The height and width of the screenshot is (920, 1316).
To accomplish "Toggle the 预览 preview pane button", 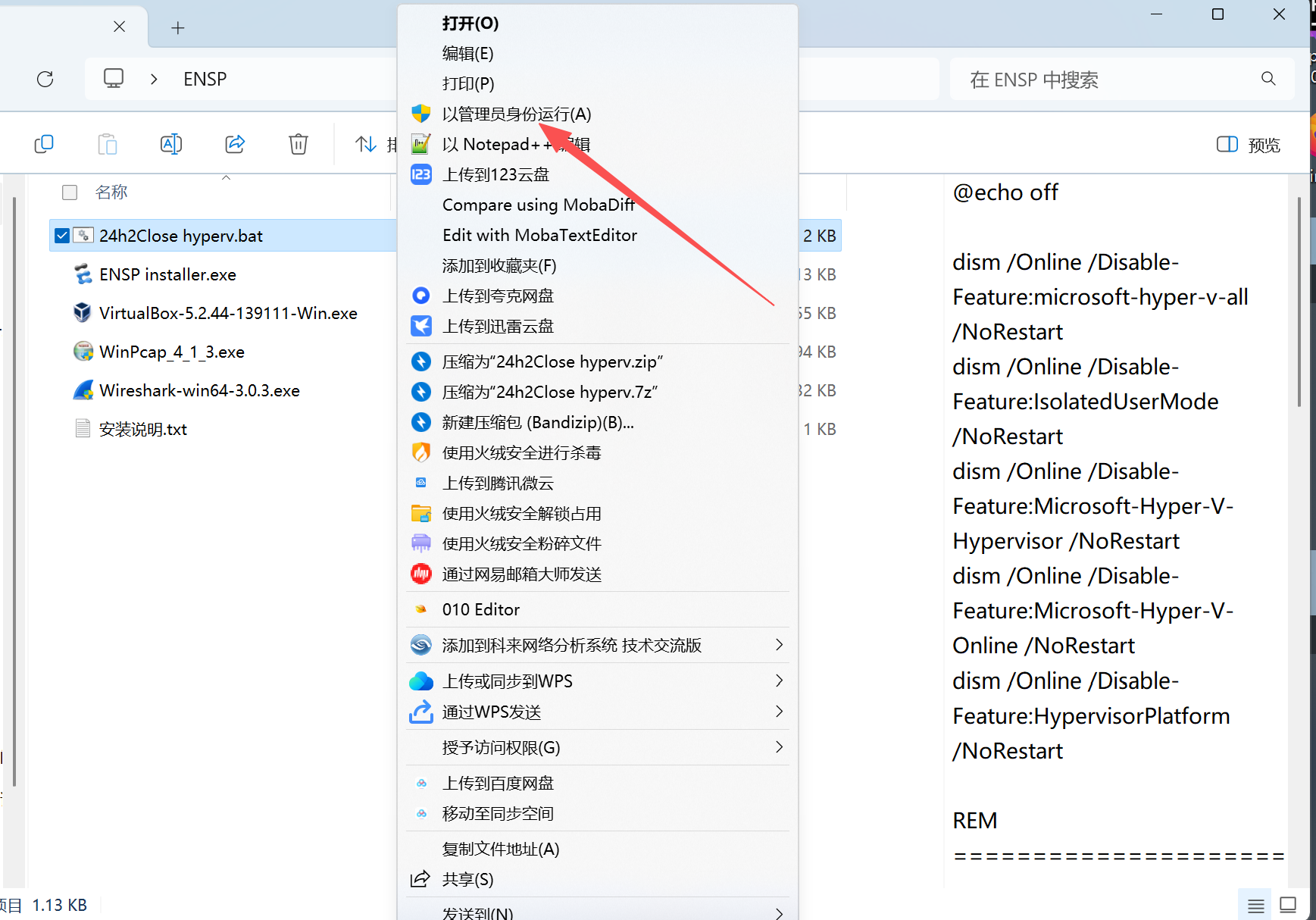I will pyautogui.click(x=1248, y=144).
